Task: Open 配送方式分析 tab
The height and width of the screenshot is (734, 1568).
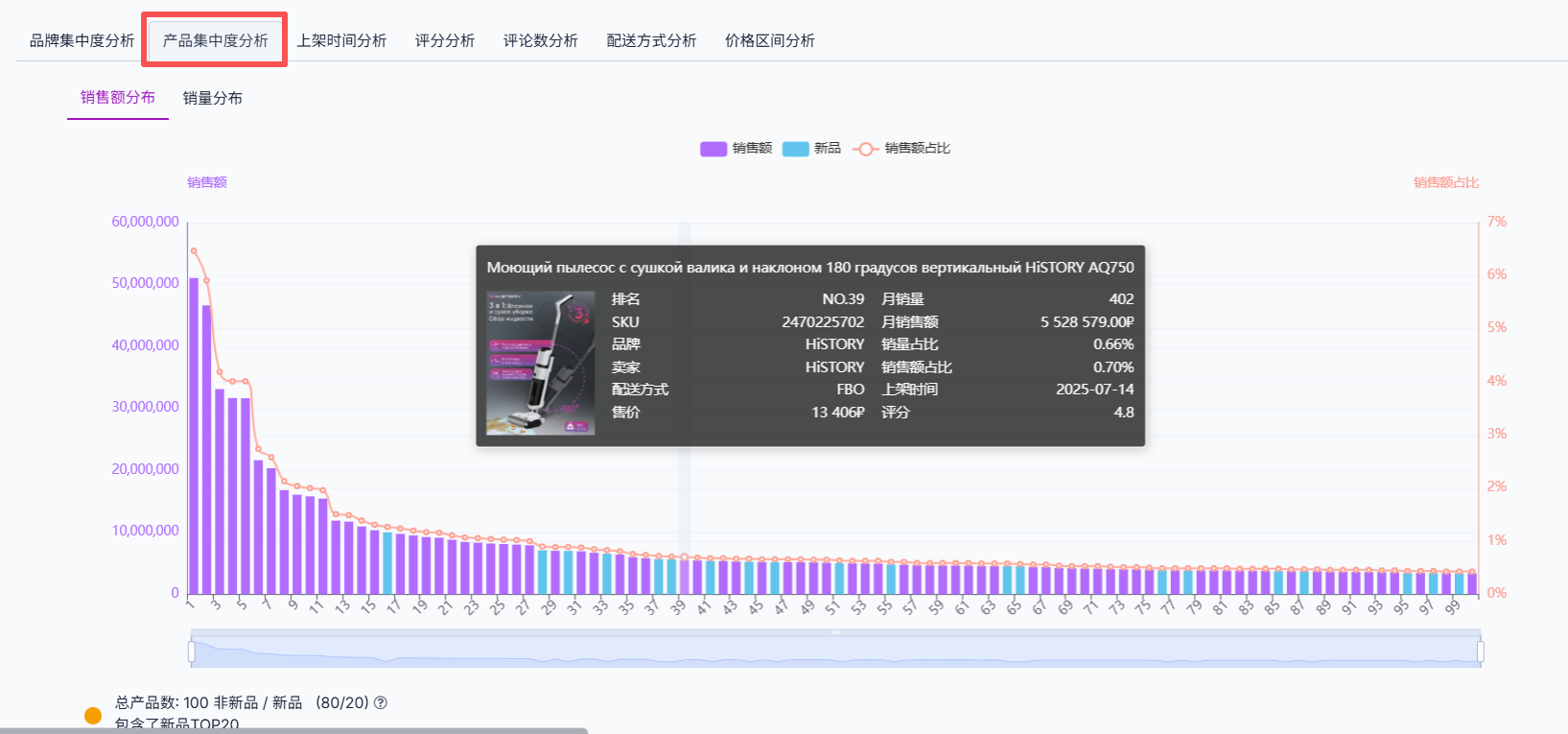Action: (651, 40)
